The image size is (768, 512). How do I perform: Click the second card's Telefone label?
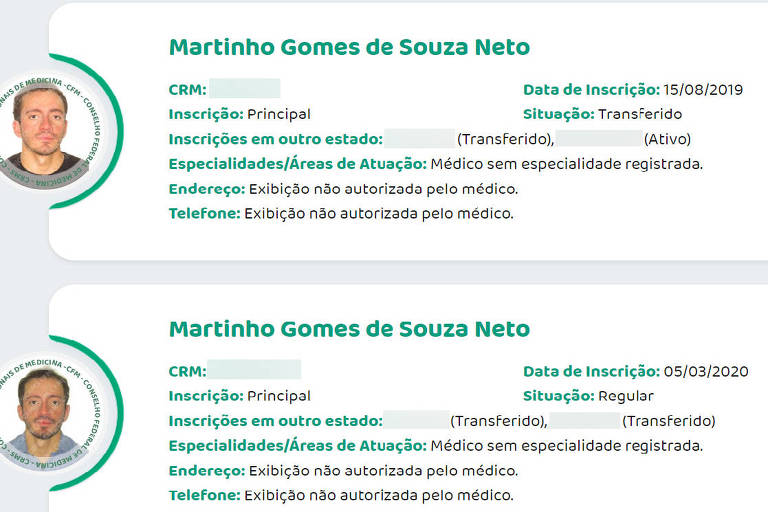pyautogui.click(x=204, y=495)
